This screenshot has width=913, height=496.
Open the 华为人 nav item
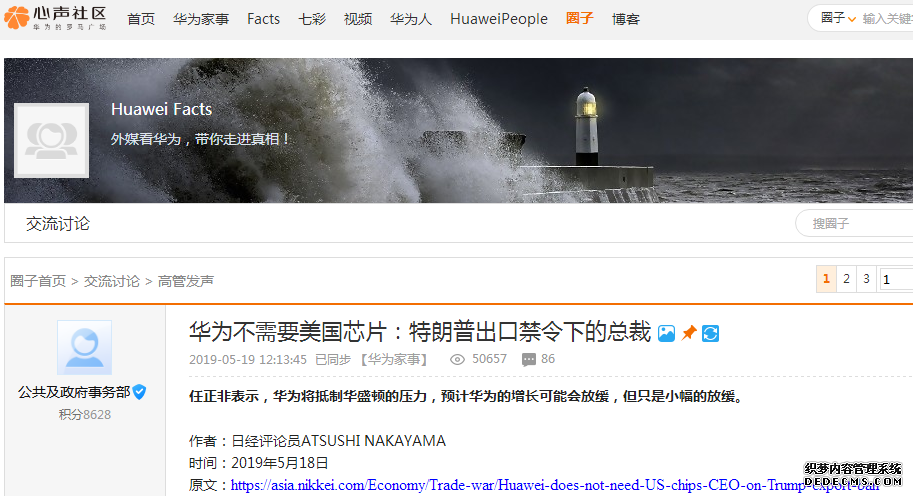click(x=411, y=19)
